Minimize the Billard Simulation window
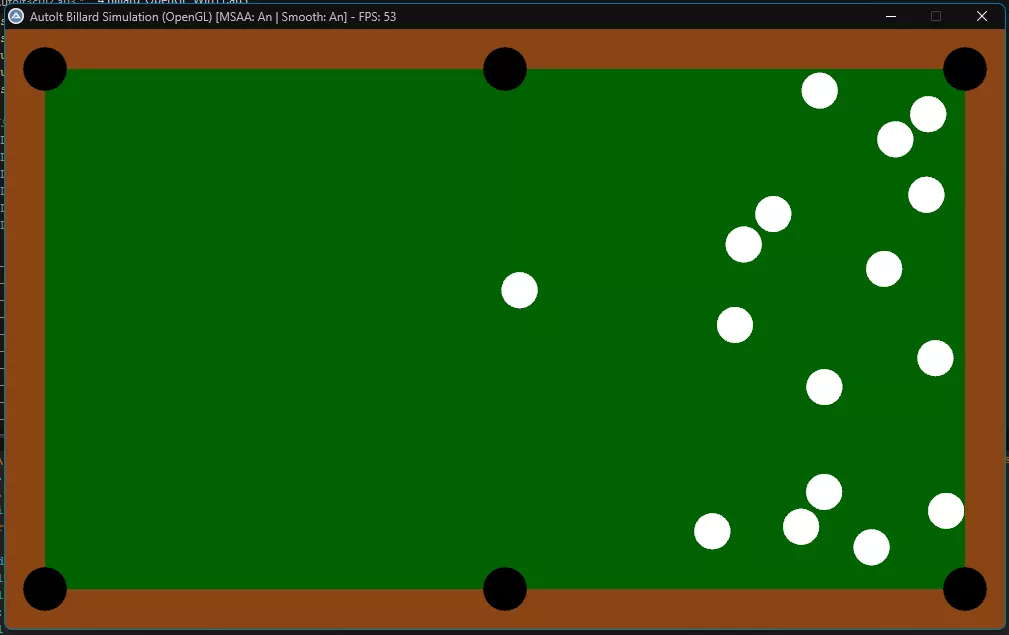Viewport: 1009px width, 635px height. coord(890,16)
